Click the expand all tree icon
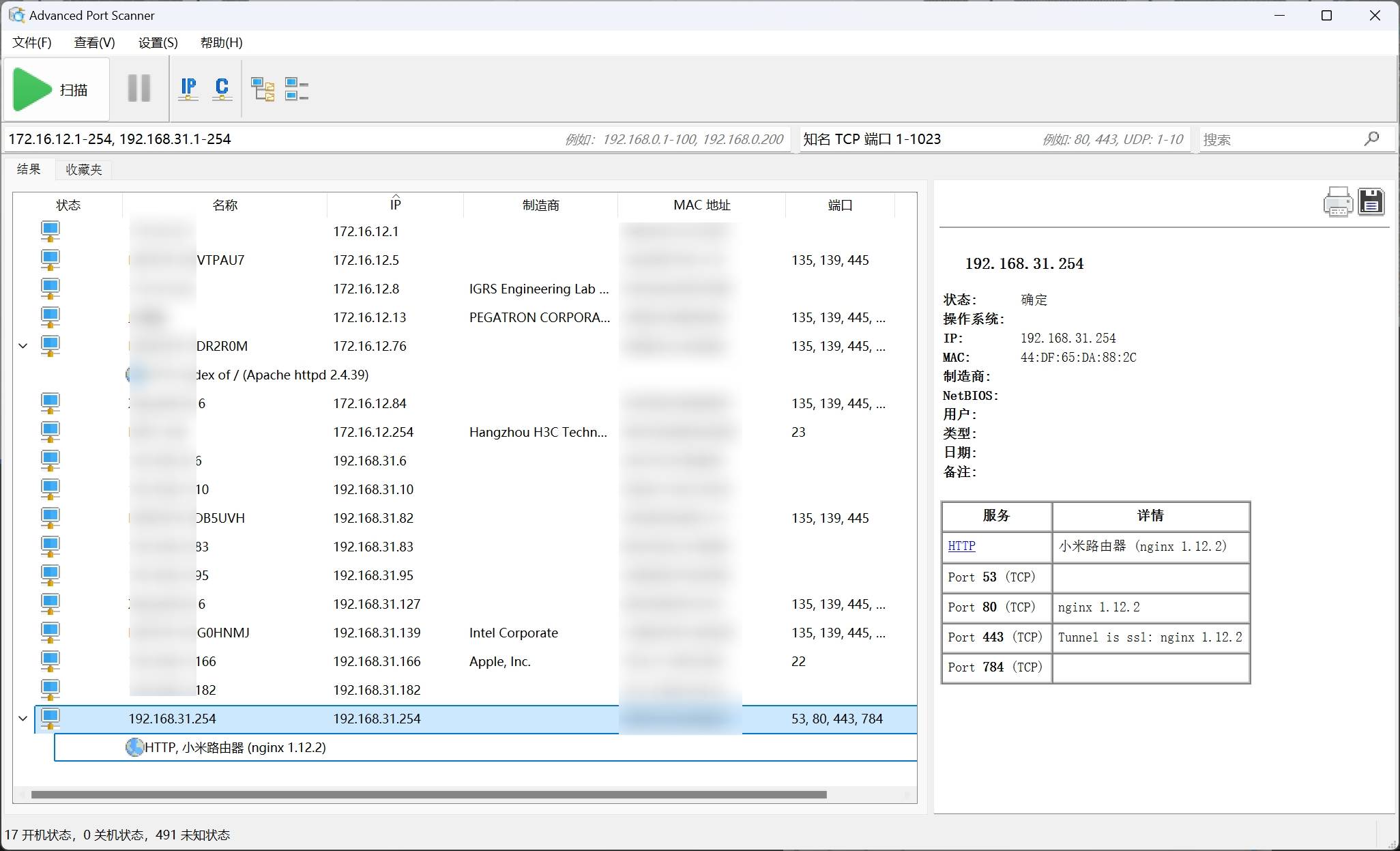 tap(263, 89)
